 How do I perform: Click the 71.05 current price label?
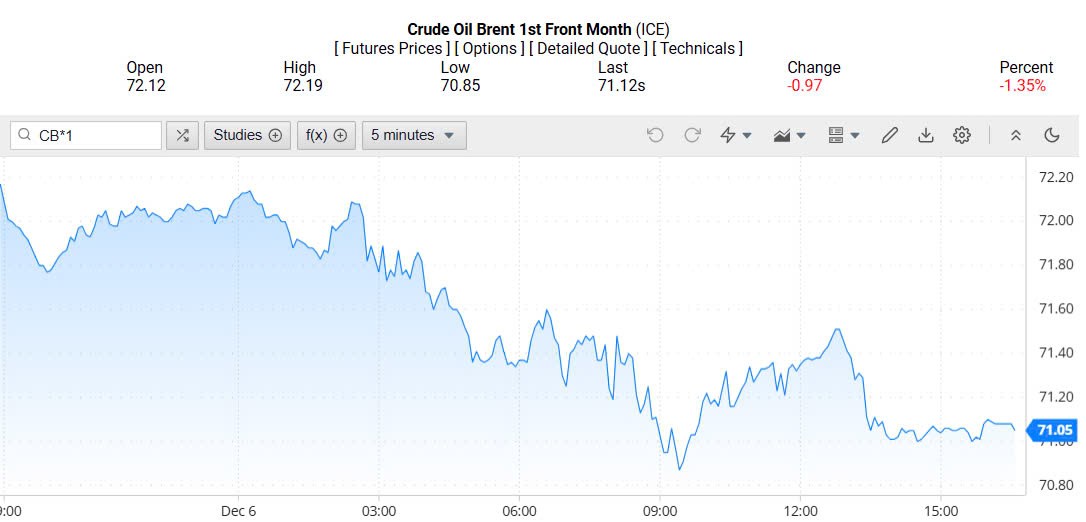coord(1054,431)
